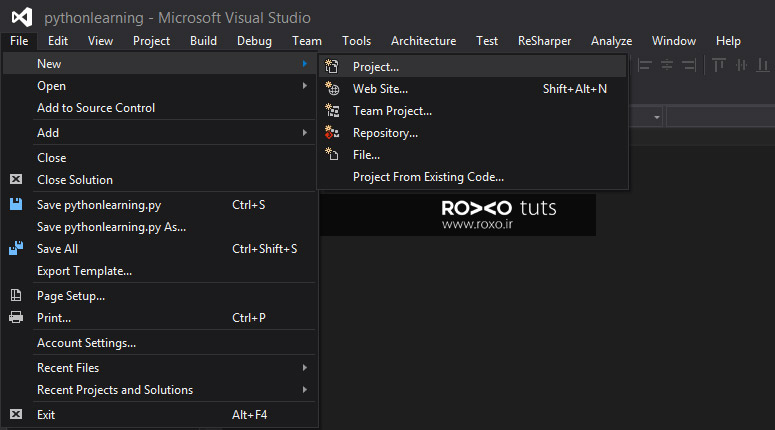775x430 pixels.
Task: Expand Recent Projects and Solutions arrow
Action: pyautogui.click(x=304, y=389)
